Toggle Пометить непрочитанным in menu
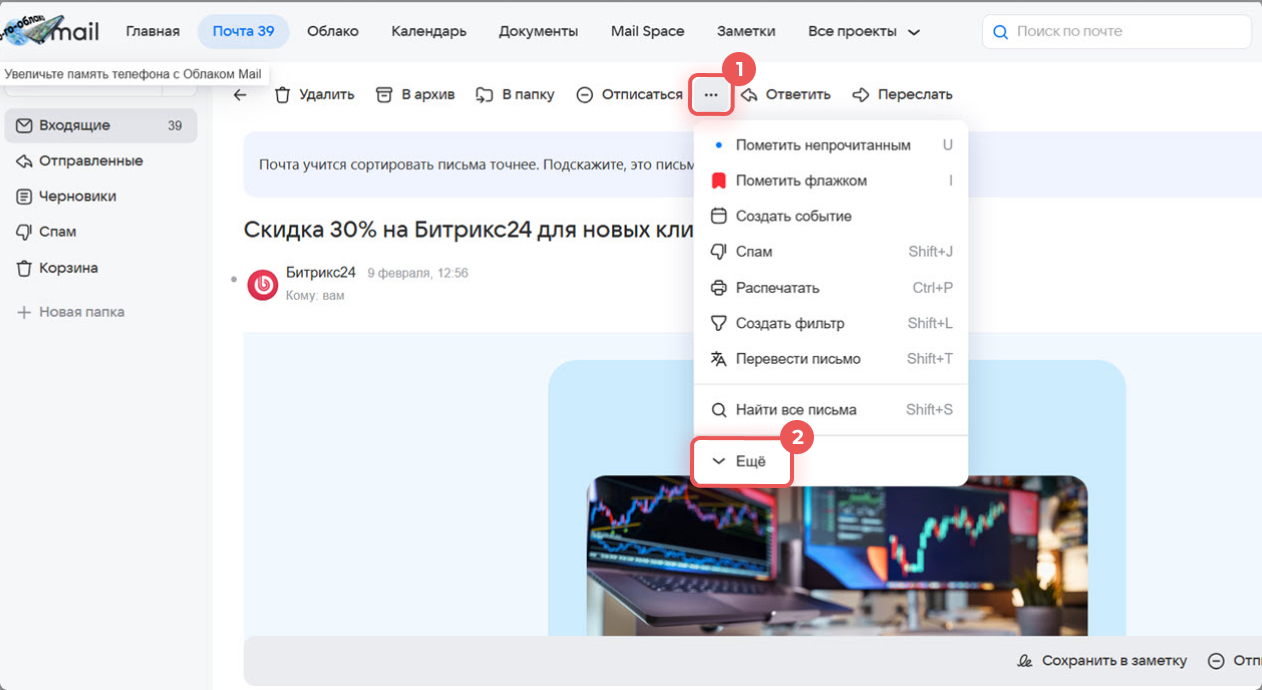Screen dimensions: 1262x690 point(822,145)
